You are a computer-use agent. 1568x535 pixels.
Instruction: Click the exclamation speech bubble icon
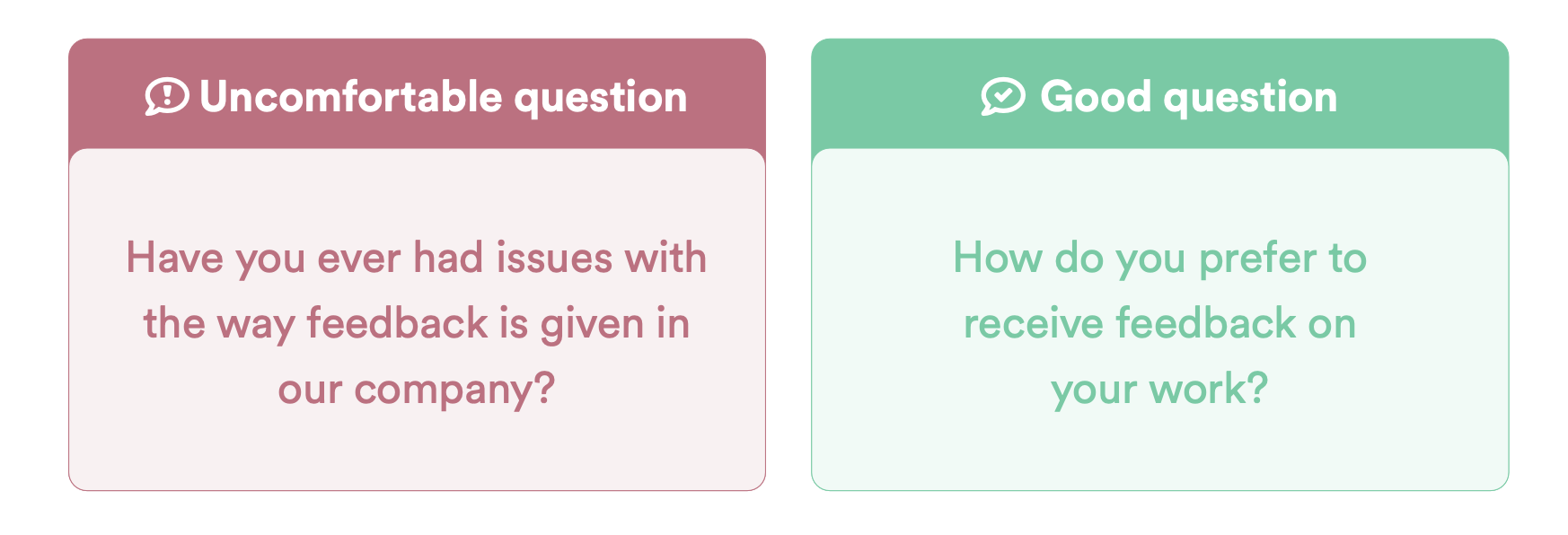pos(167,96)
